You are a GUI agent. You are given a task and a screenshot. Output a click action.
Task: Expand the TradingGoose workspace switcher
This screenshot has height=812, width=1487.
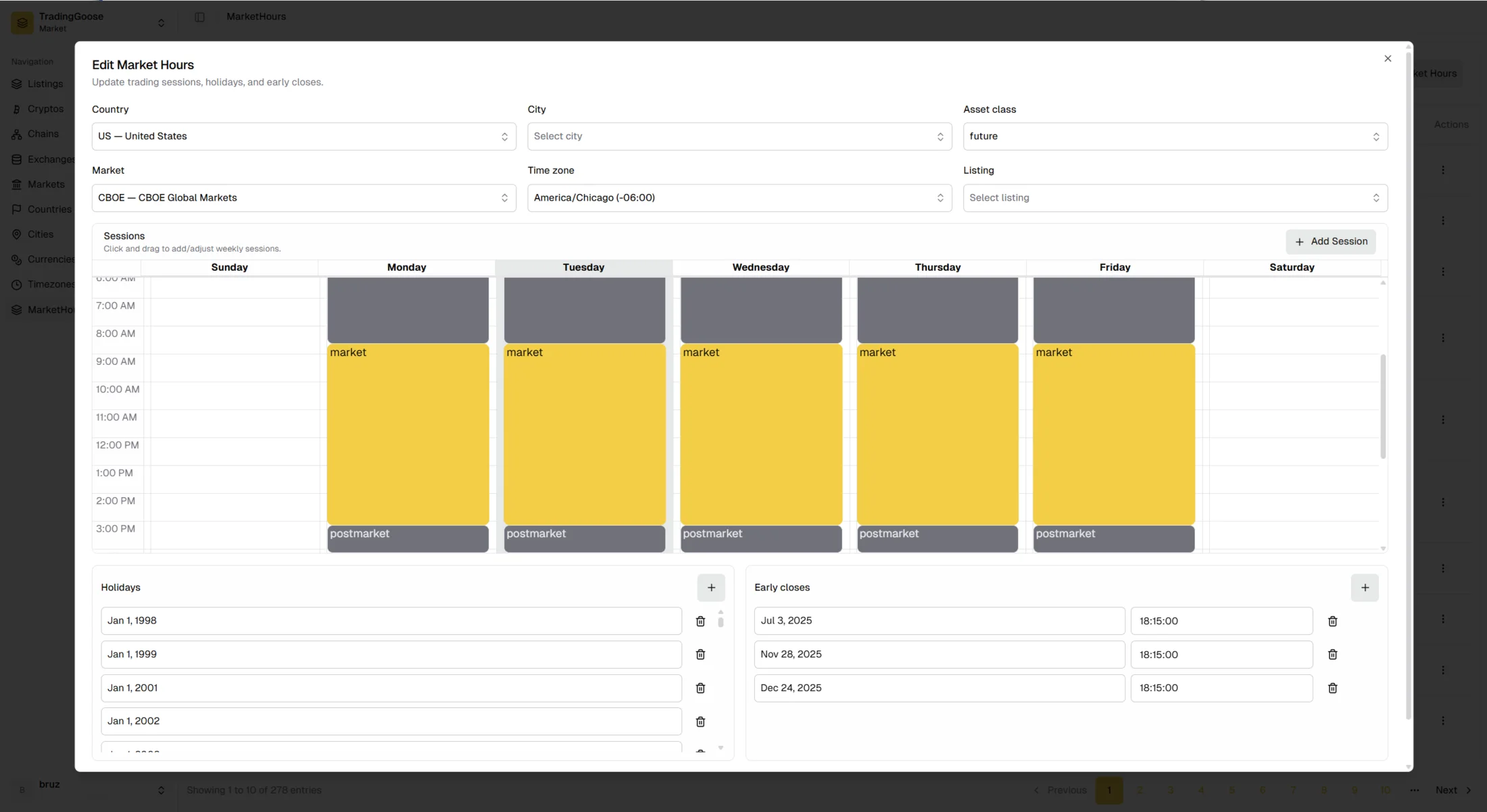(161, 23)
